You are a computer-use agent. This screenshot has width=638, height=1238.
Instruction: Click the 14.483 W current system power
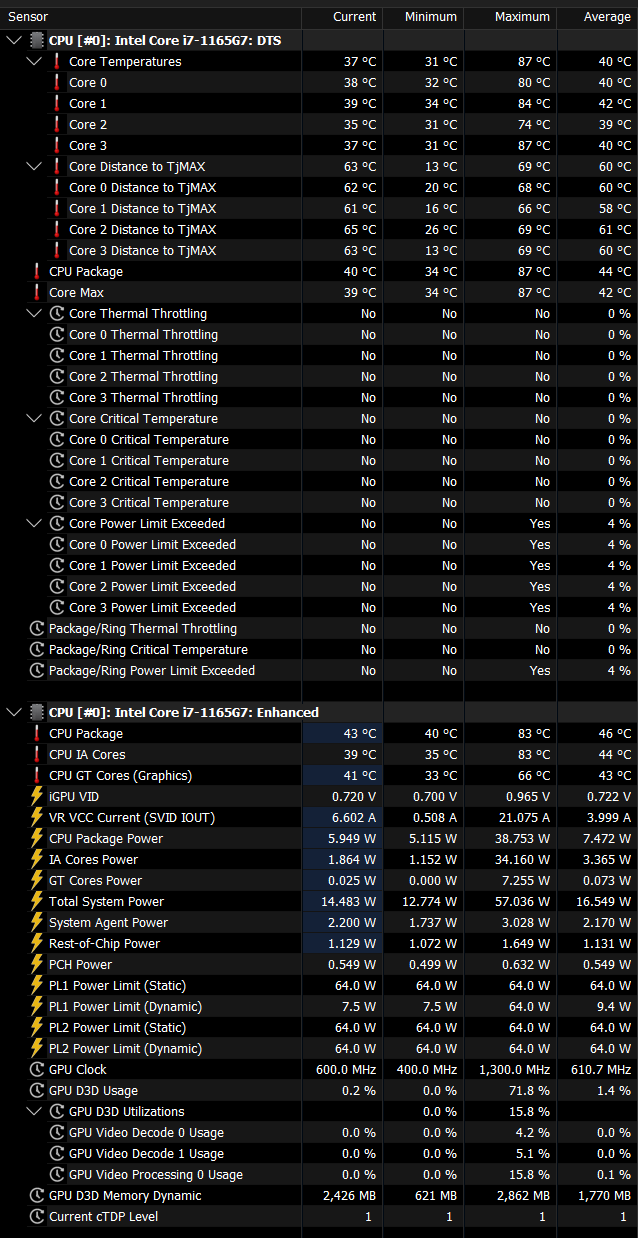coord(350,901)
